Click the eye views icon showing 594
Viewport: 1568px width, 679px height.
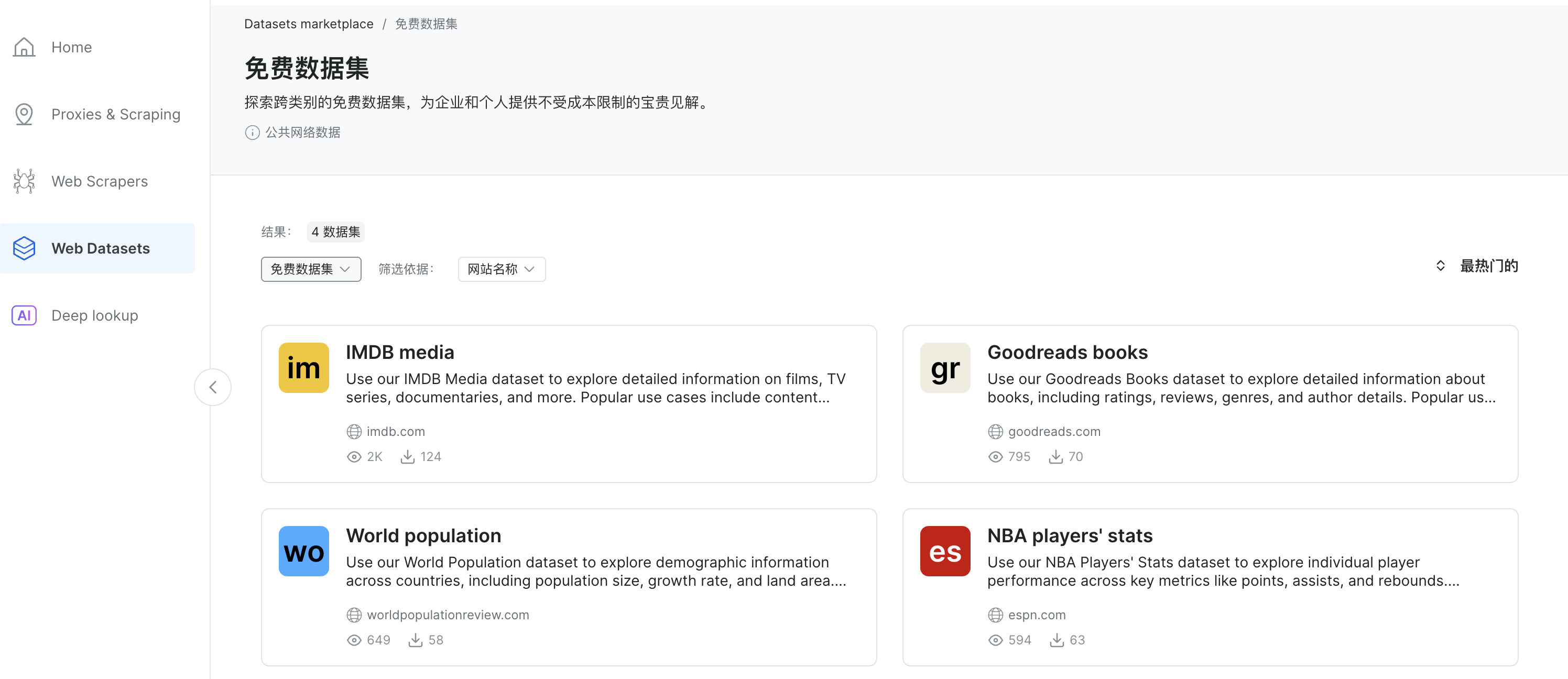point(995,640)
